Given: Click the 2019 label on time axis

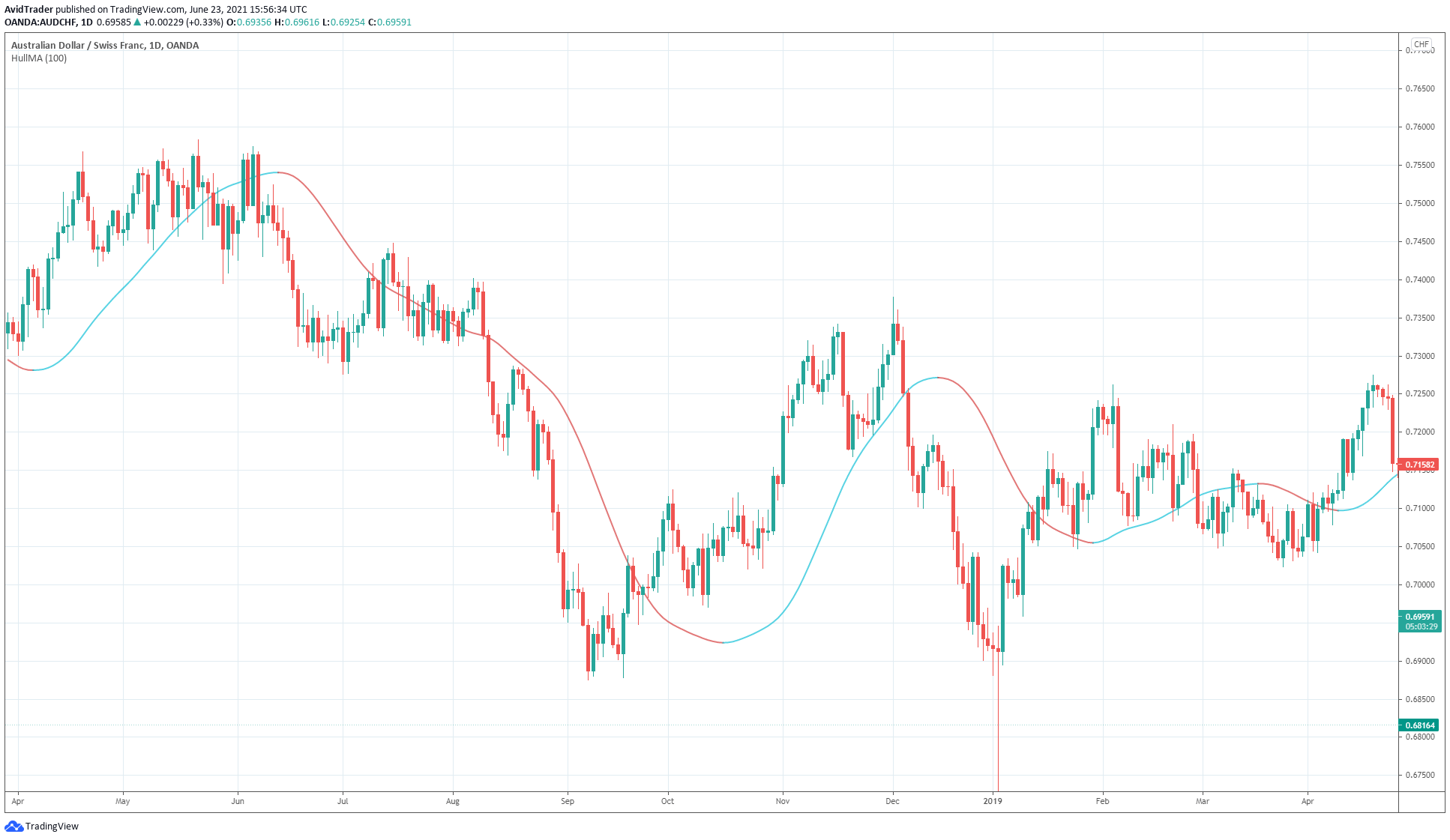Looking at the screenshot, I should tap(993, 801).
